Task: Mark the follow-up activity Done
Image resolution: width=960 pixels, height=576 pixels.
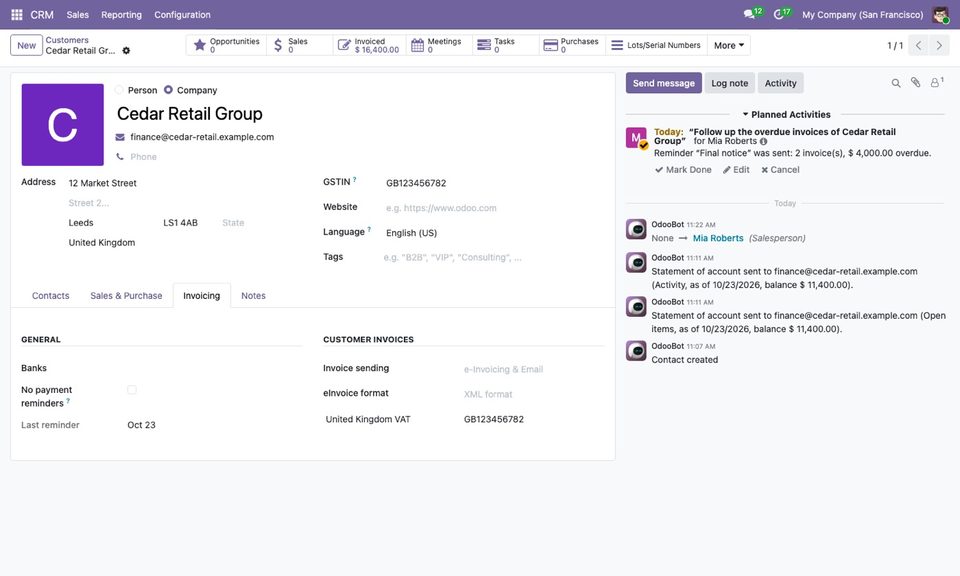Action: click(x=683, y=170)
